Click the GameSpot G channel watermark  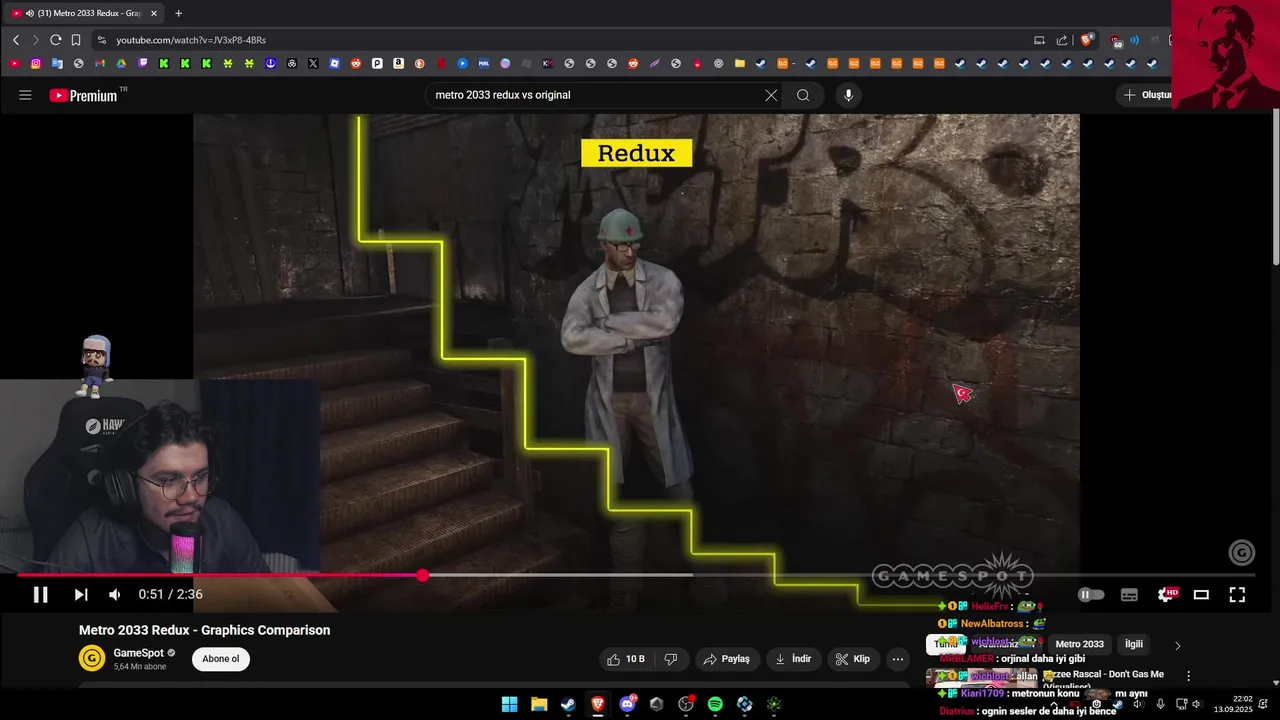1241,552
